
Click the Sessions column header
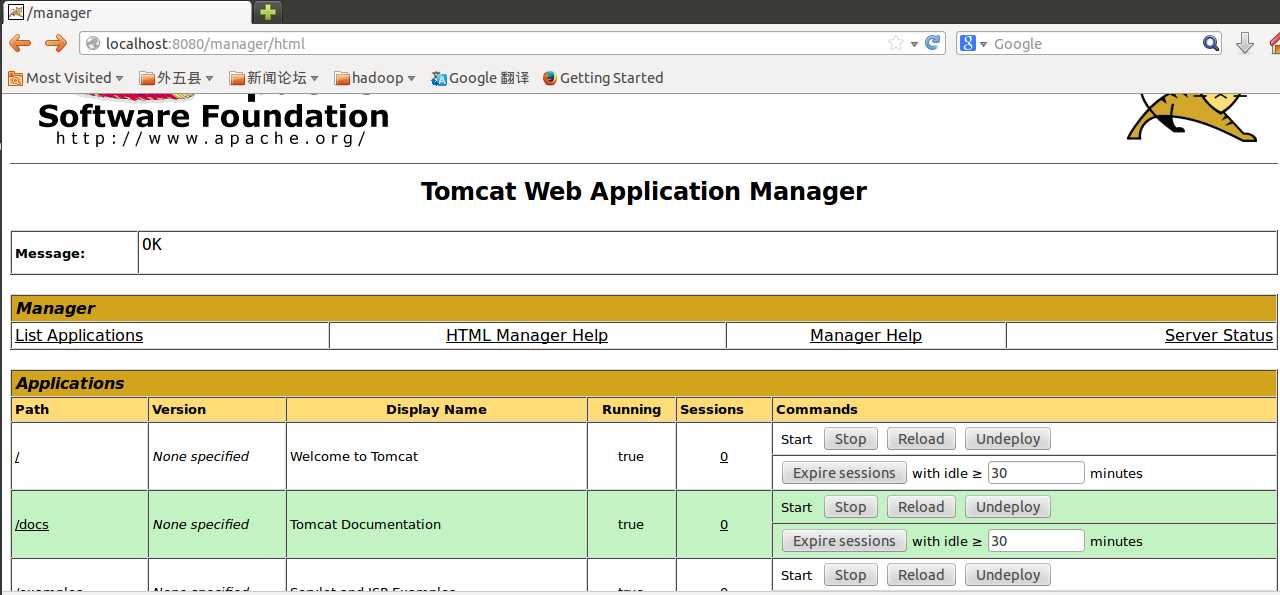click(712, 409)
